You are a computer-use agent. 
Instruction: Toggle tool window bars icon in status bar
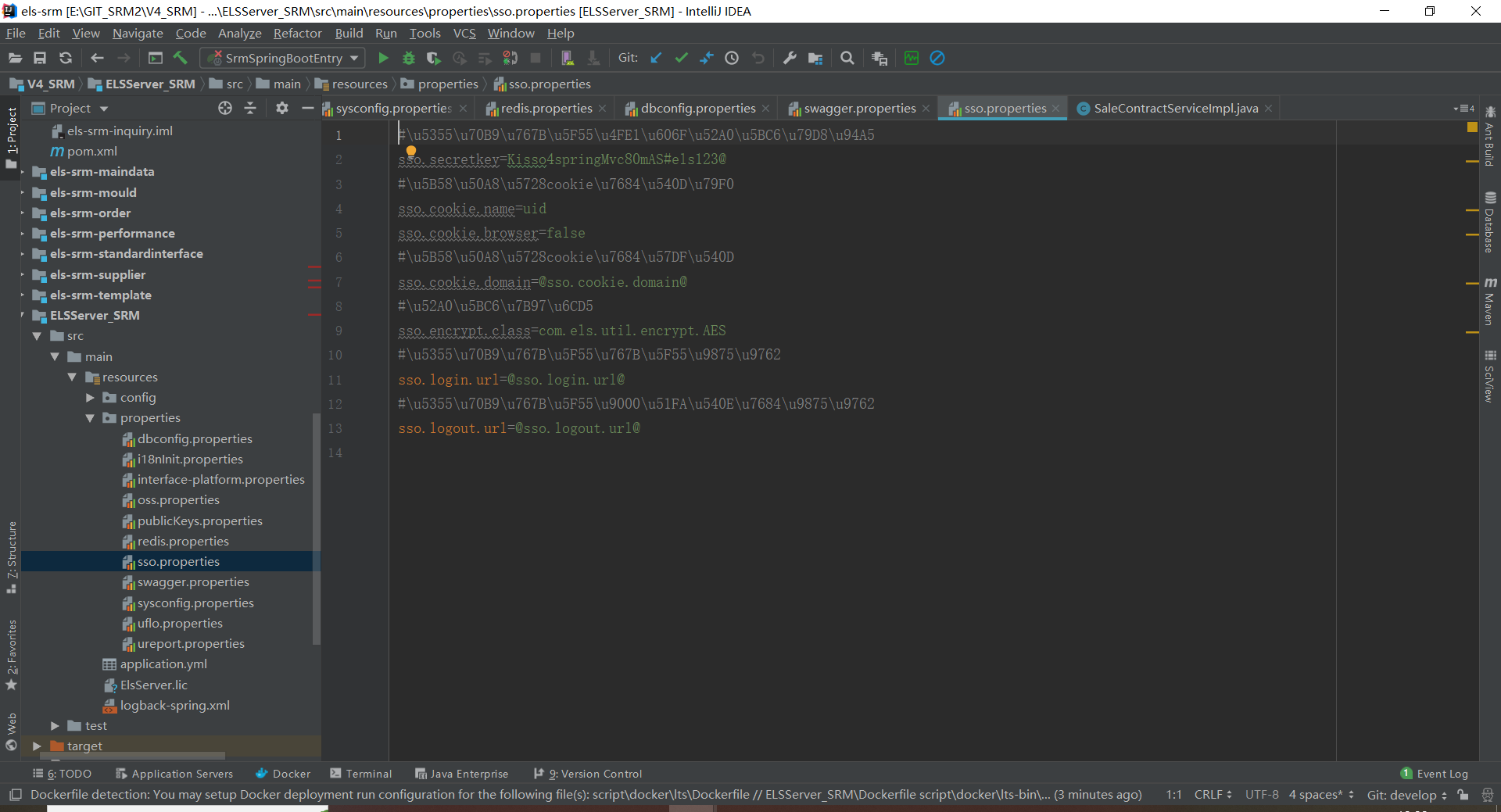(15, 795)
